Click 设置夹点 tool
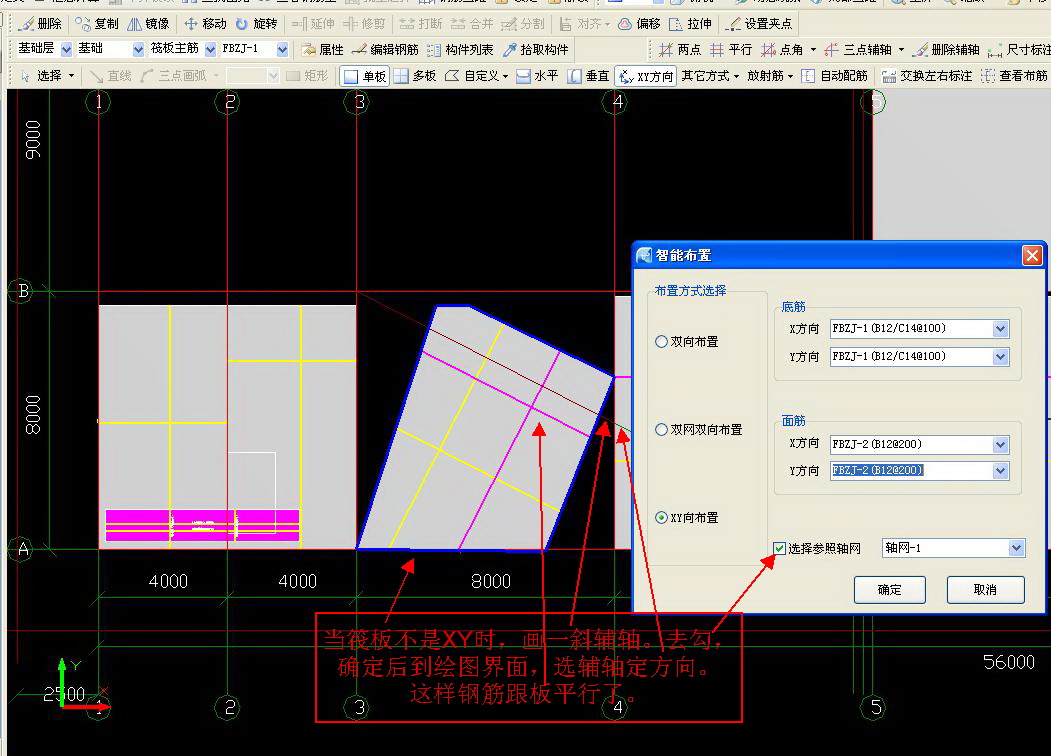 759,24
